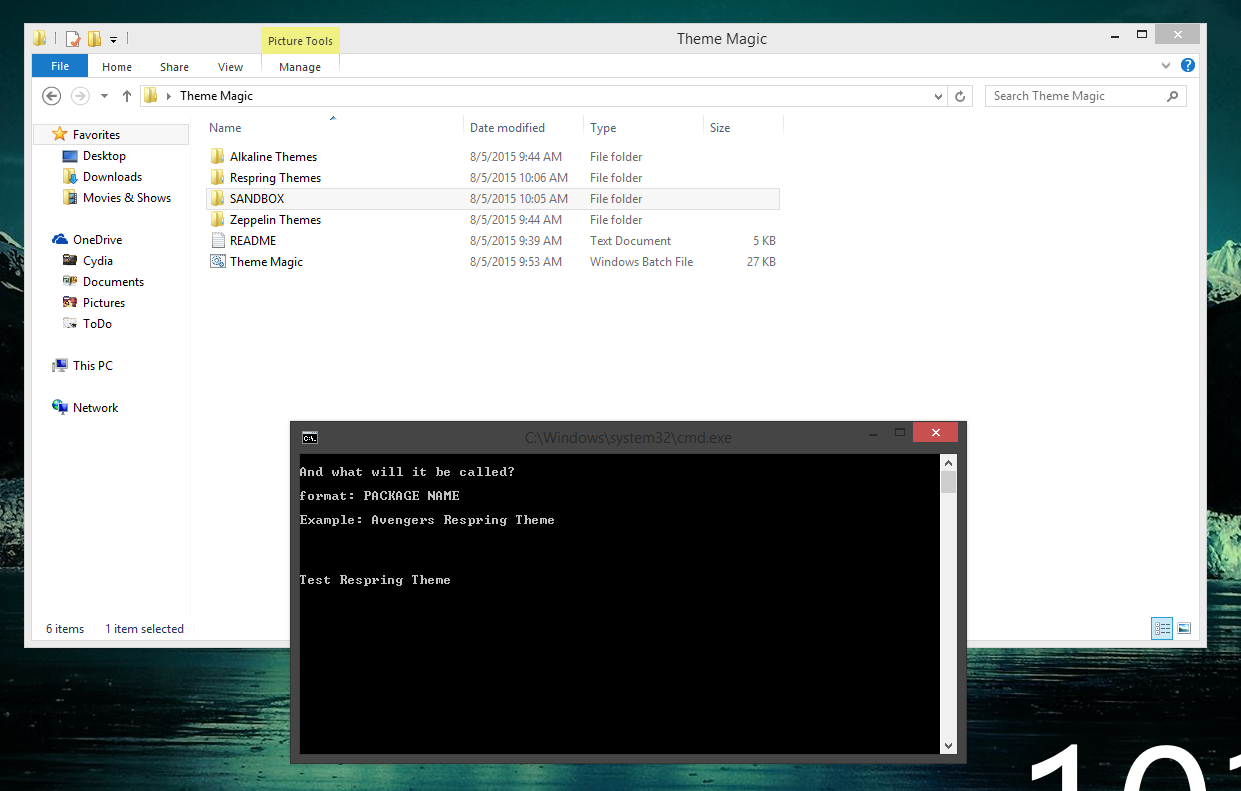The width and height of the screenshot is (1241, 791).
Task: Click the cmd window scrollbar thumb
Action: [948, 483]
